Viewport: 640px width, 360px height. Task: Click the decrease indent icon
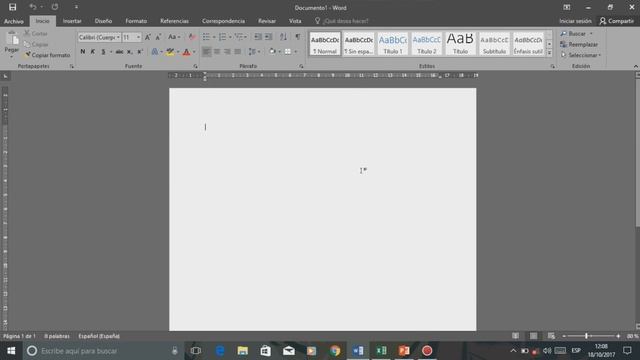tap(258, 37)
